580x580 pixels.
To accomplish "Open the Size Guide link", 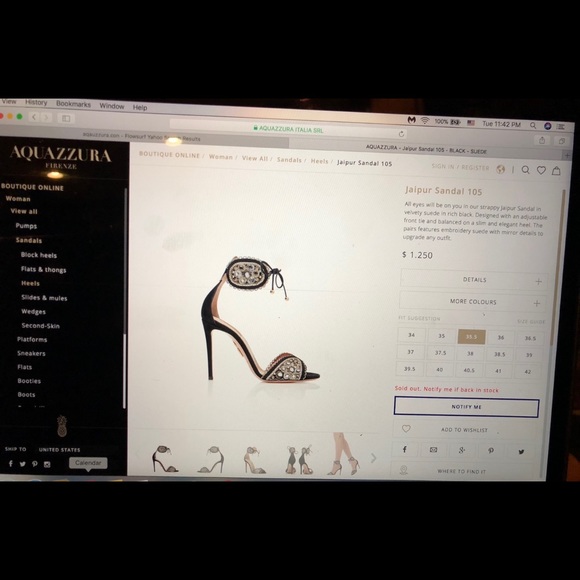I will tap(531, 321).
